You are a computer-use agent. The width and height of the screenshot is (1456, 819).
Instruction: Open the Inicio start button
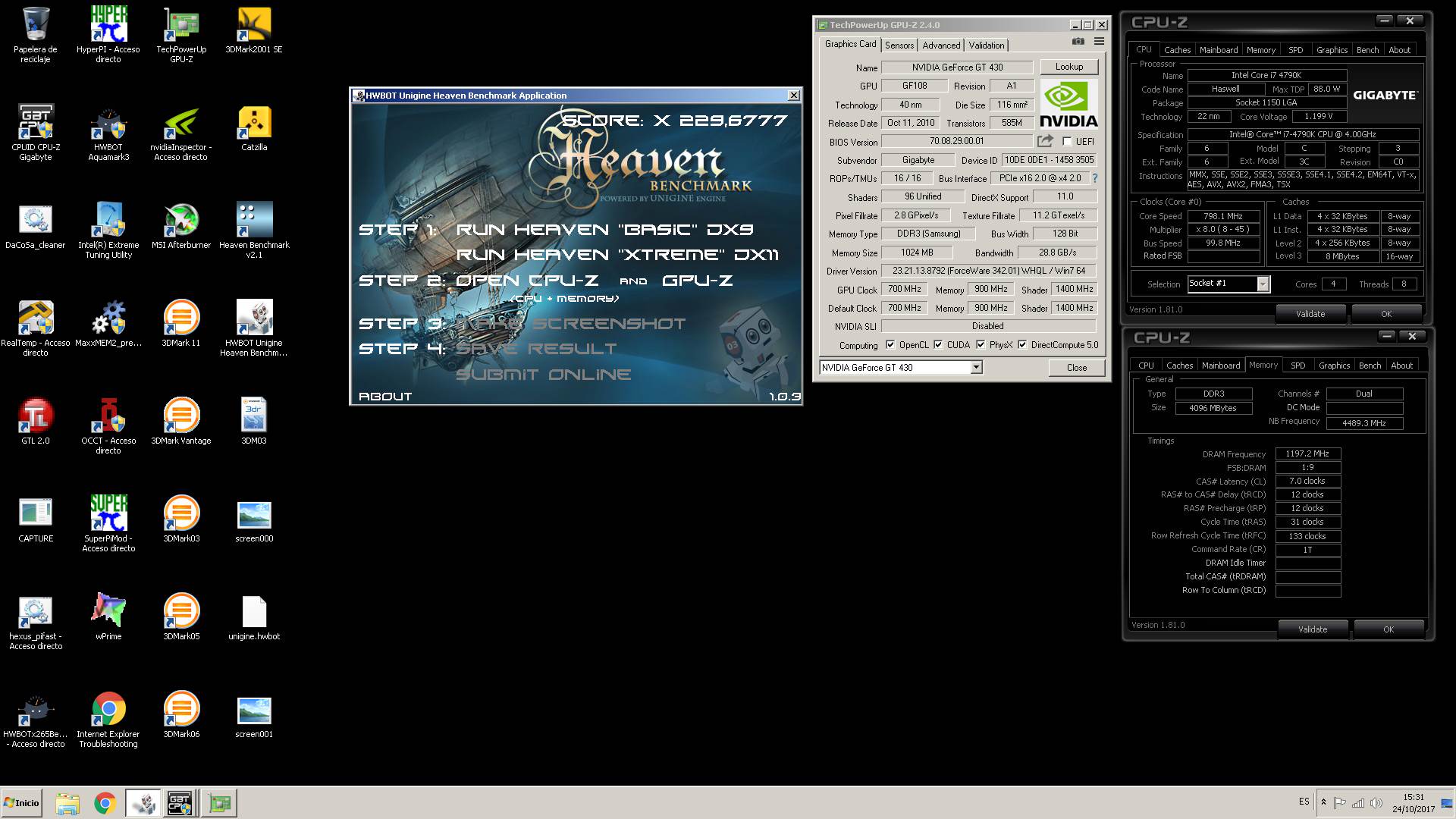point(21,802)
